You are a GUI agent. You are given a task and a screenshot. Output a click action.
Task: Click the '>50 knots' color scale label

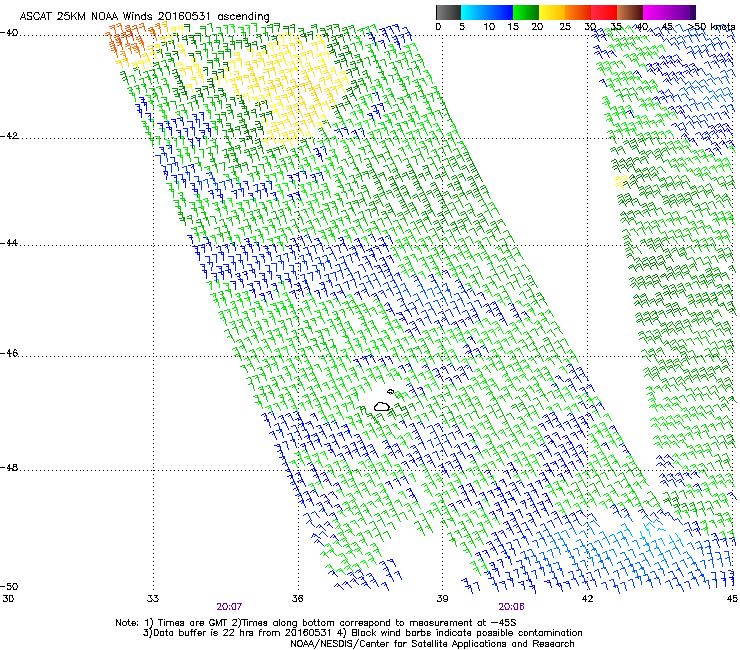tap(711, 27)
